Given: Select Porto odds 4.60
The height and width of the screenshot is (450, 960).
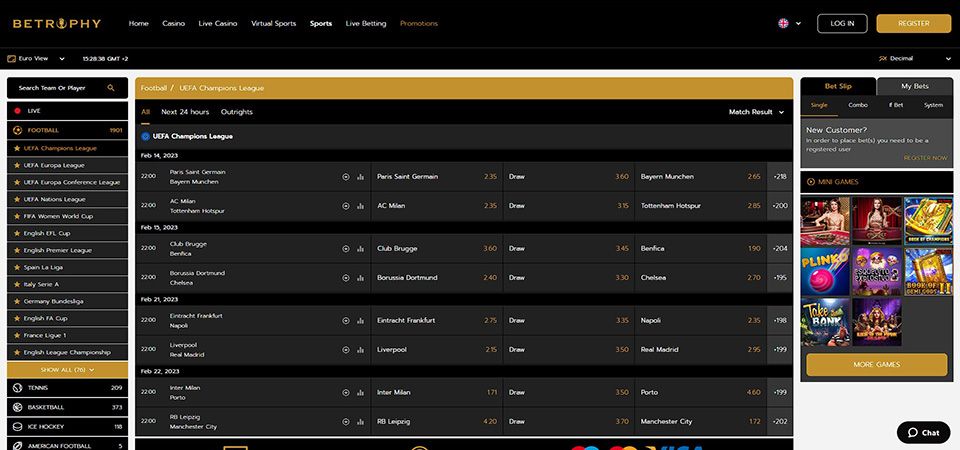Looking at the screenshot, I should coord(700,392).
